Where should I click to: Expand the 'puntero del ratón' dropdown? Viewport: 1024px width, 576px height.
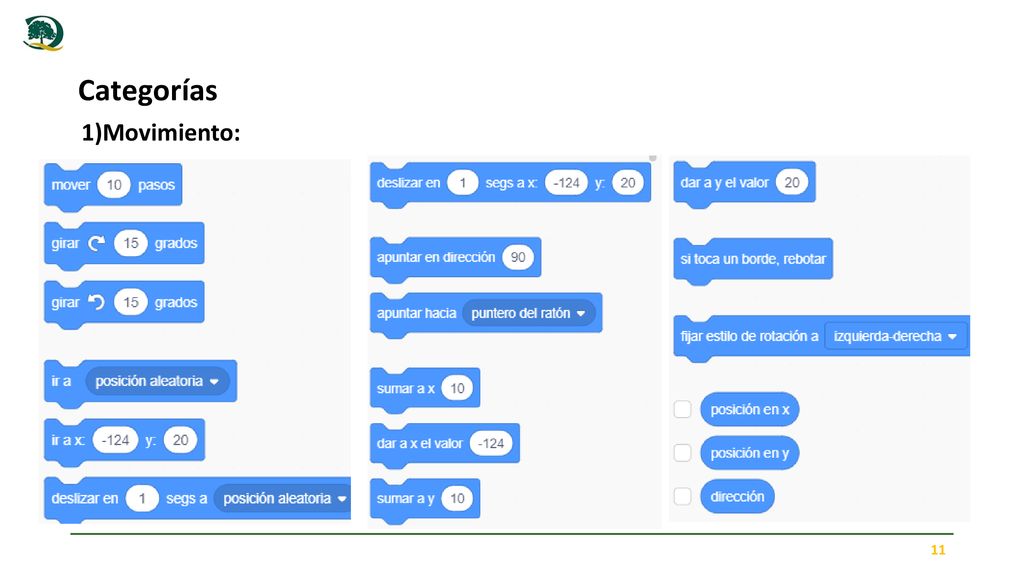coord(528,313)
